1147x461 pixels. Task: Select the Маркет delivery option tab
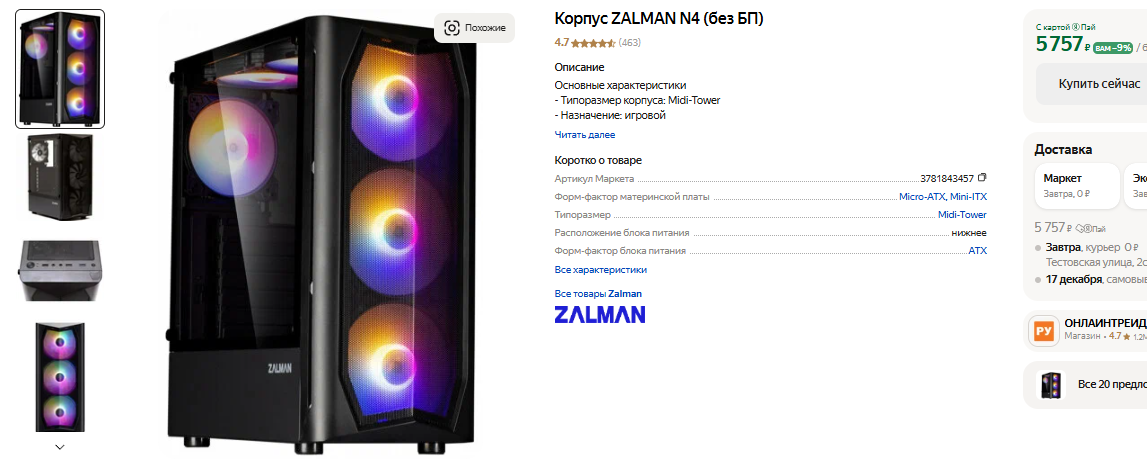[1077, 185]
